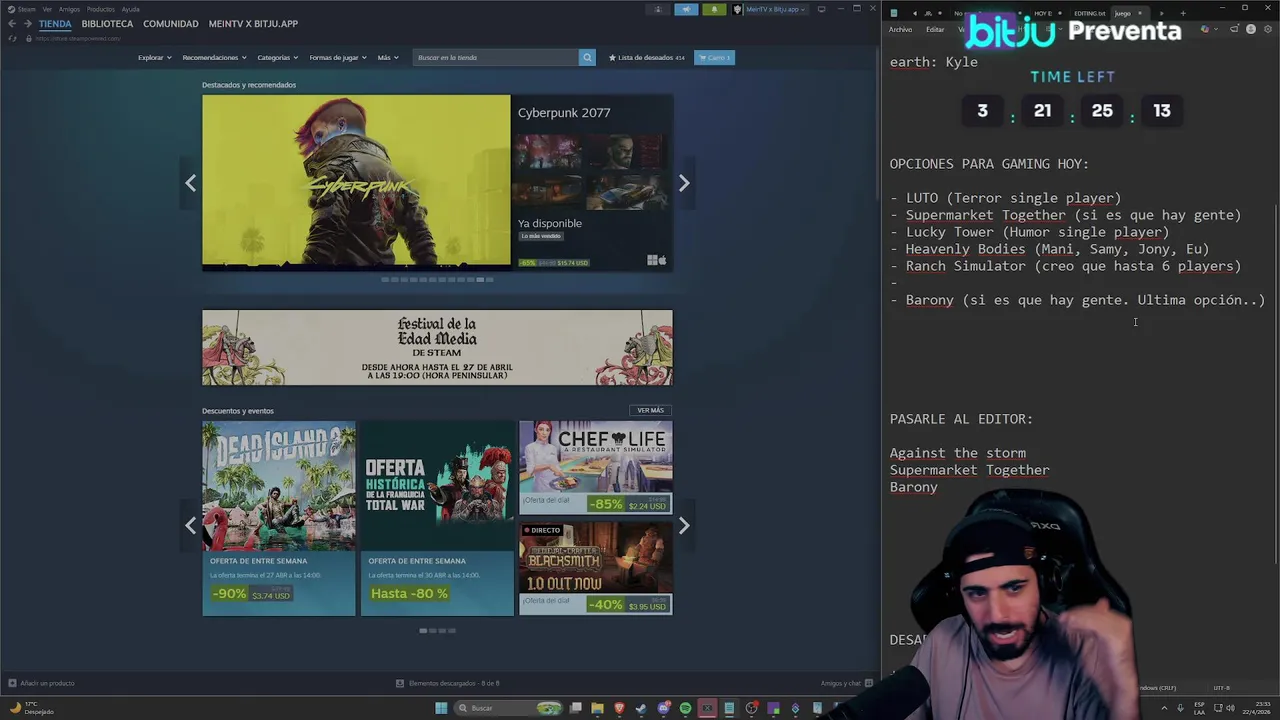Open Spotify from the taskbar
Image resolution: width=1280 pixels, height=720 pixels.
click(685, 708)
